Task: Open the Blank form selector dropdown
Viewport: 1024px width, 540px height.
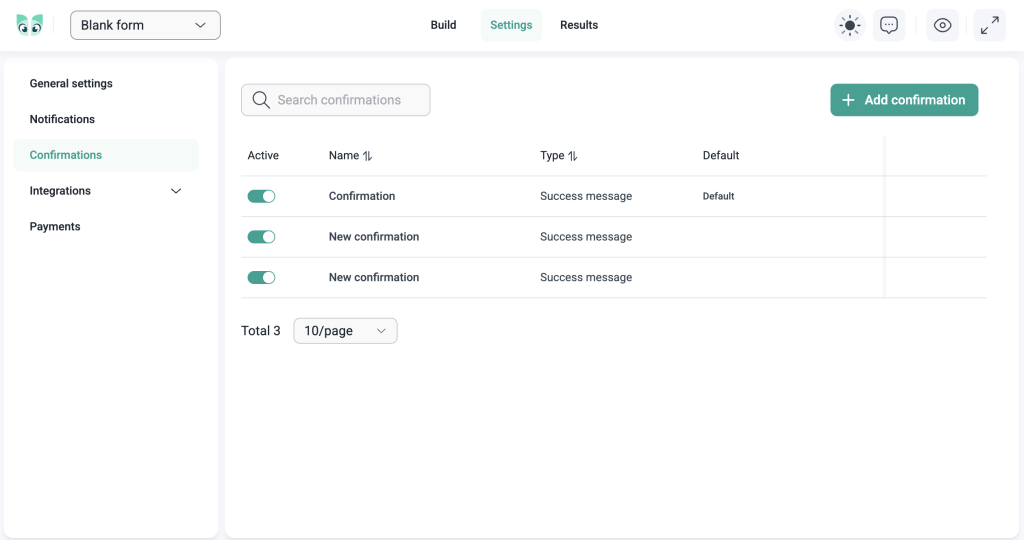Action: pyautogui.click(x=145, y=25)
